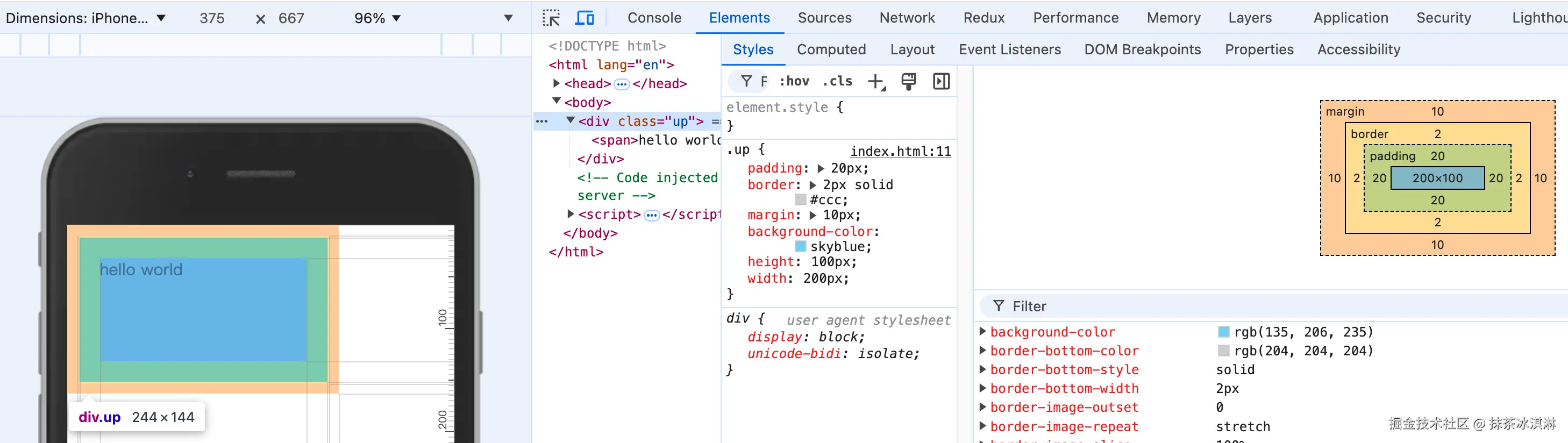The image size is (1568, 443).
Task: Open the Accessibility sub-tab
Action: 1359,49
